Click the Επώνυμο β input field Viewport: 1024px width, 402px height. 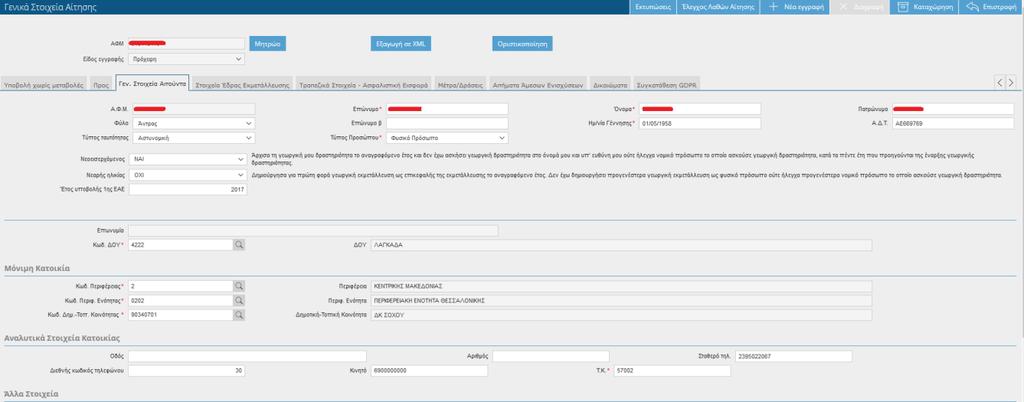[x=447, y=123]
